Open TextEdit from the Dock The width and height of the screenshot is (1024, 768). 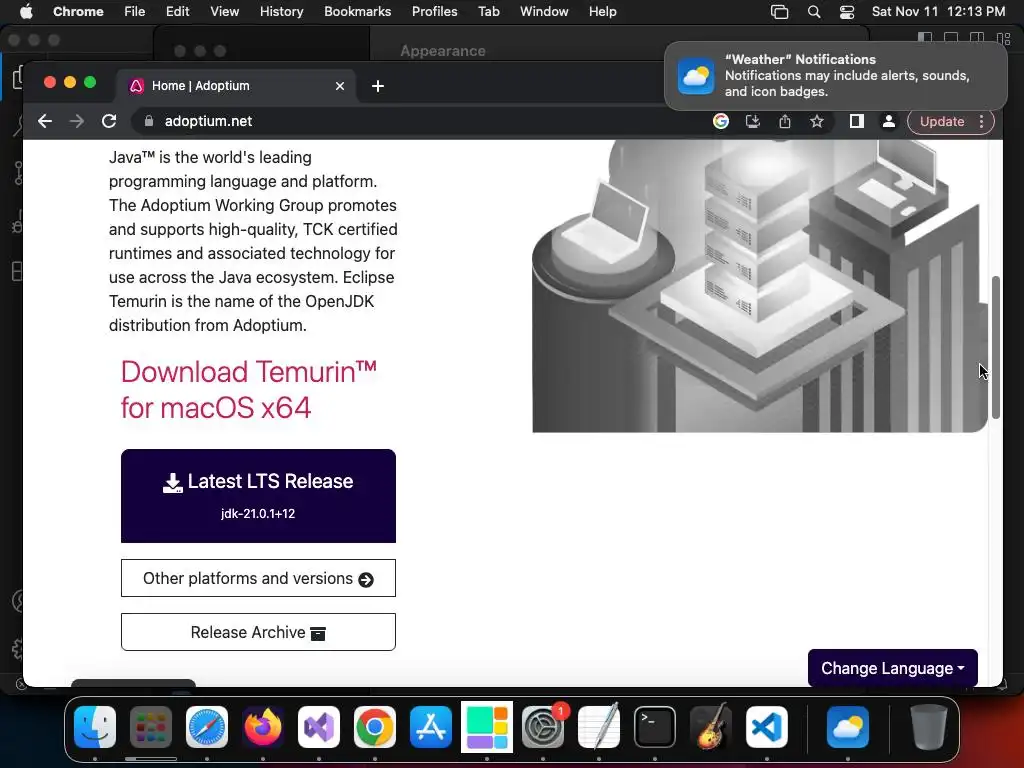click(599, 727)
